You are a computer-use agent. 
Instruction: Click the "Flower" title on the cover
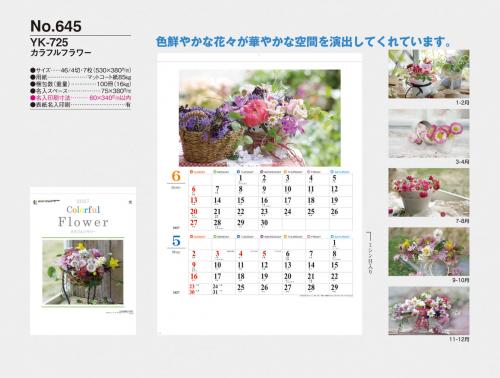click(83, 222)
